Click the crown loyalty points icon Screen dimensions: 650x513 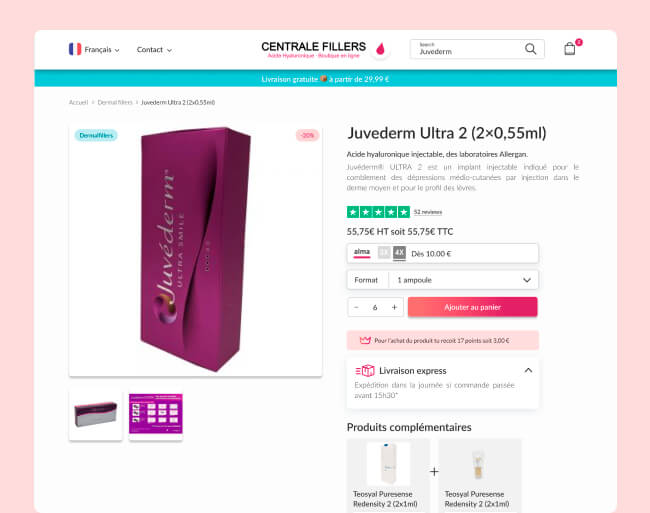pyautogui.click(x=365, y=340)
